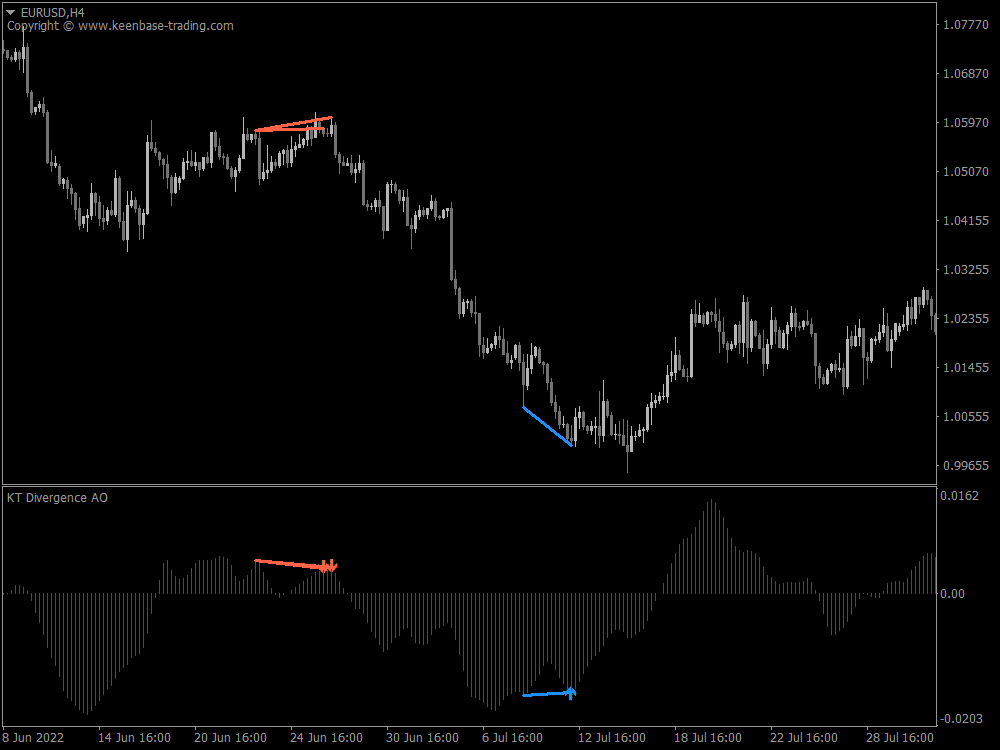Click the blue divergence trendline near the price low
Image resolution: width=1000 pixels, height=750 pixels.
(x=547, y=426)
